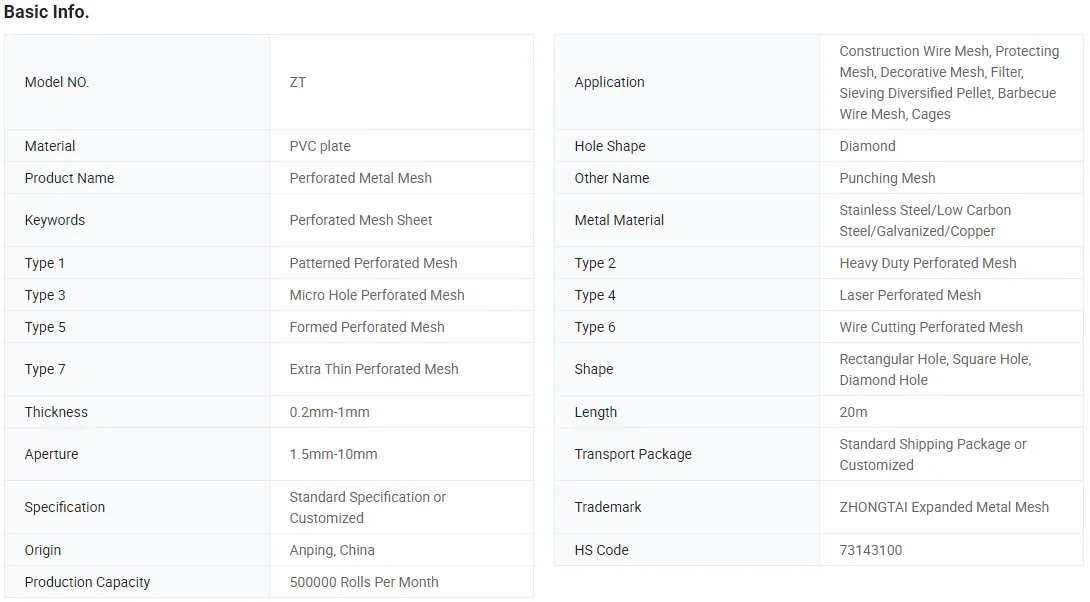Image resolution: width=1090 pixels, height=602 pixels.
Task: Select the 1.5mm-10mm aperture value
Action: coord(333,454)
